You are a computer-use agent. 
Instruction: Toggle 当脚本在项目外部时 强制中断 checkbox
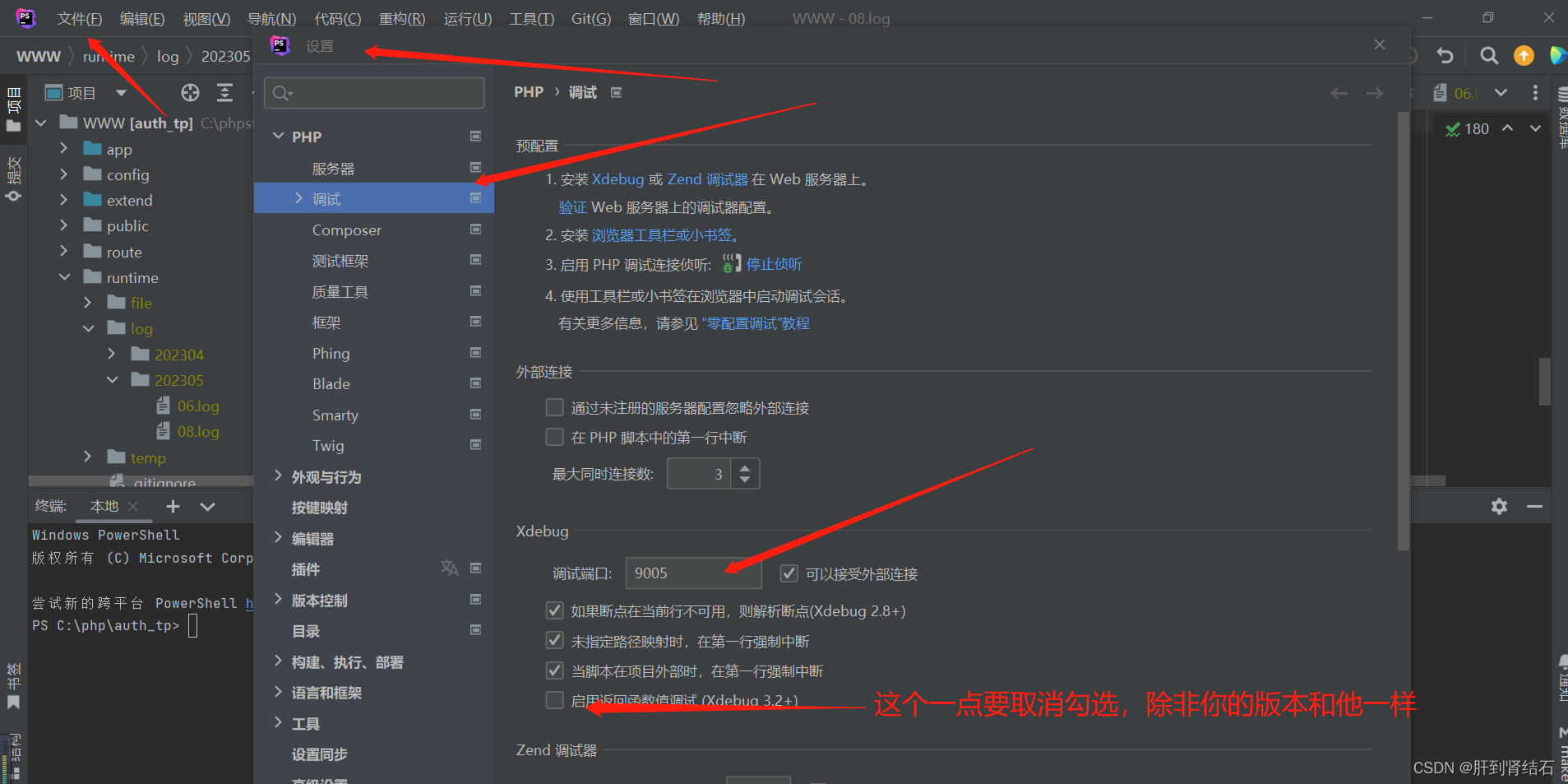(555, 670)
